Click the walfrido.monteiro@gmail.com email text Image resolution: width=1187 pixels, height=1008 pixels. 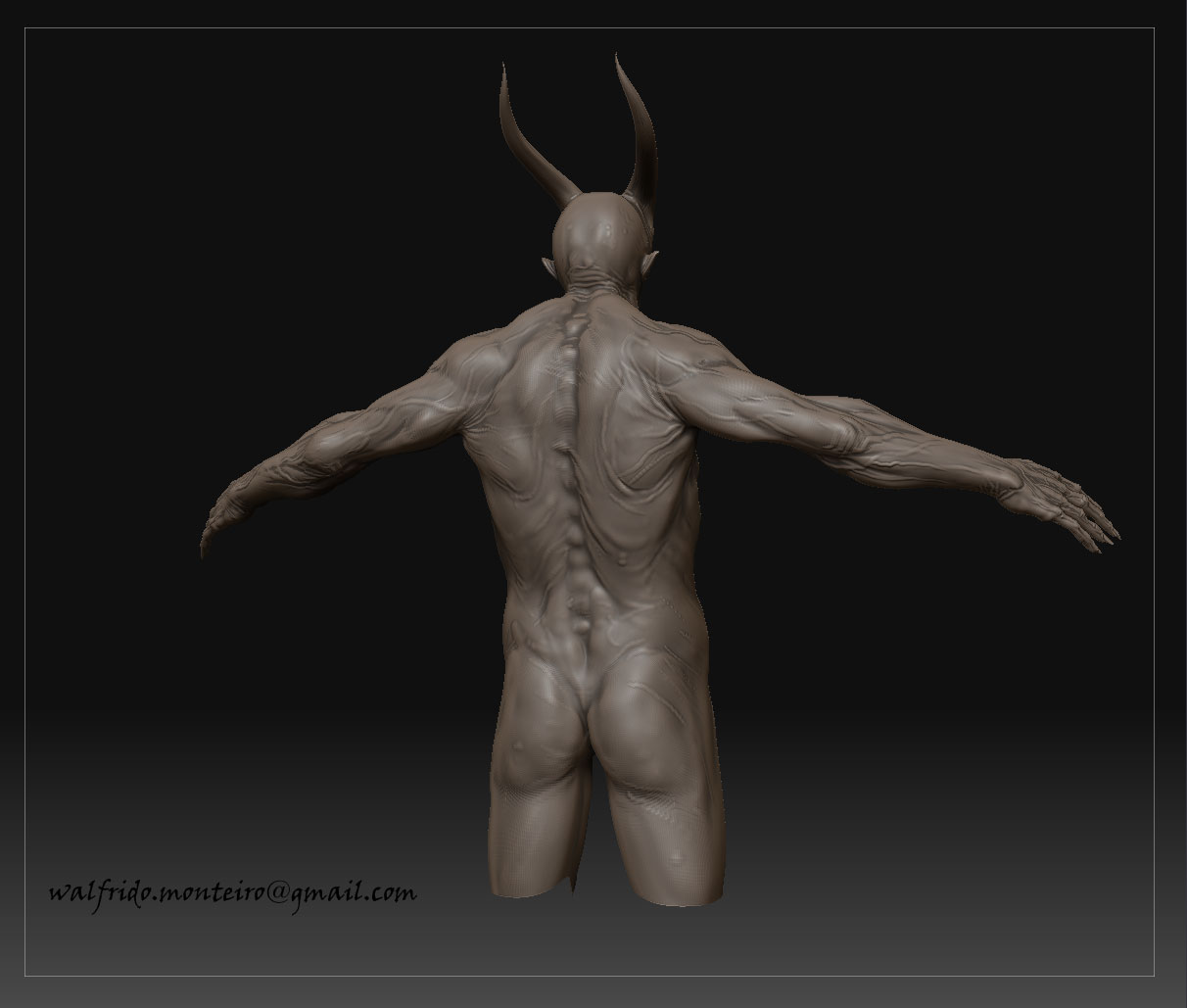232,892
